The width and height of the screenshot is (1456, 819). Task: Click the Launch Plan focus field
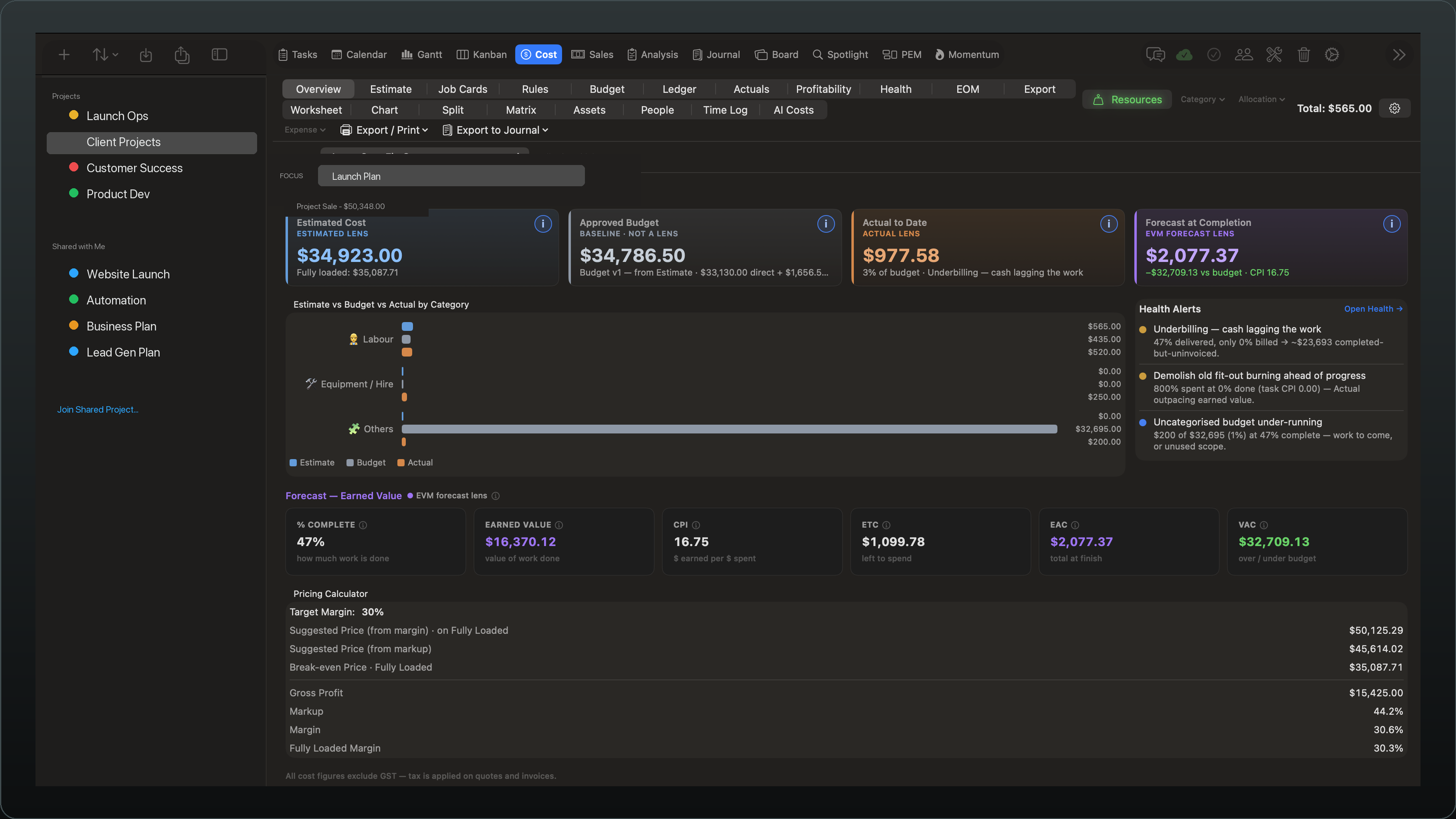(x=451, y=177)
